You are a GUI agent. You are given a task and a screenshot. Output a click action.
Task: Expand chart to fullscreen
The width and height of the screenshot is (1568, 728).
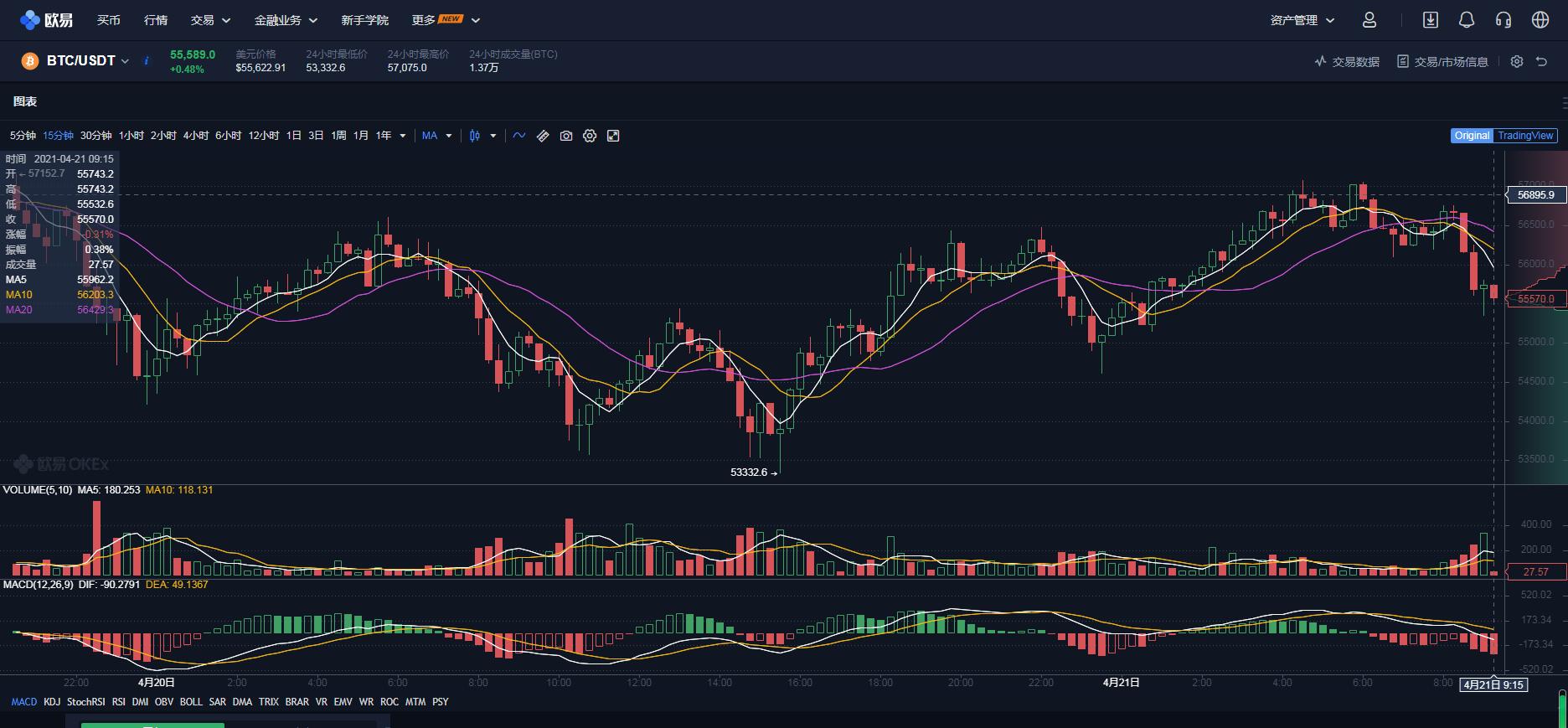click(613, 136)
